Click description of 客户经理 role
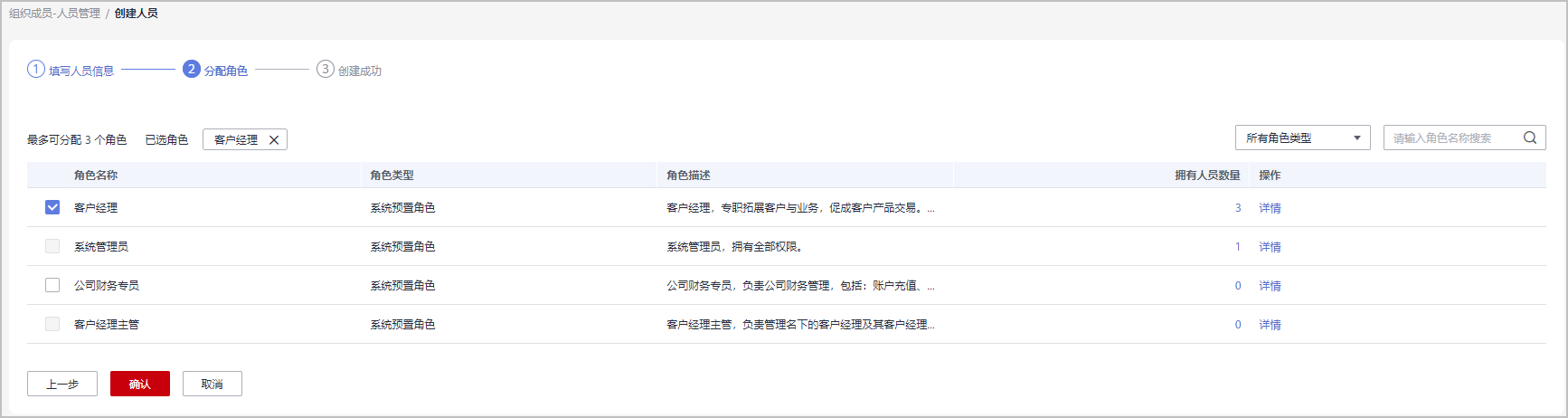This screenshot has width=1568, height=418. 800,208
